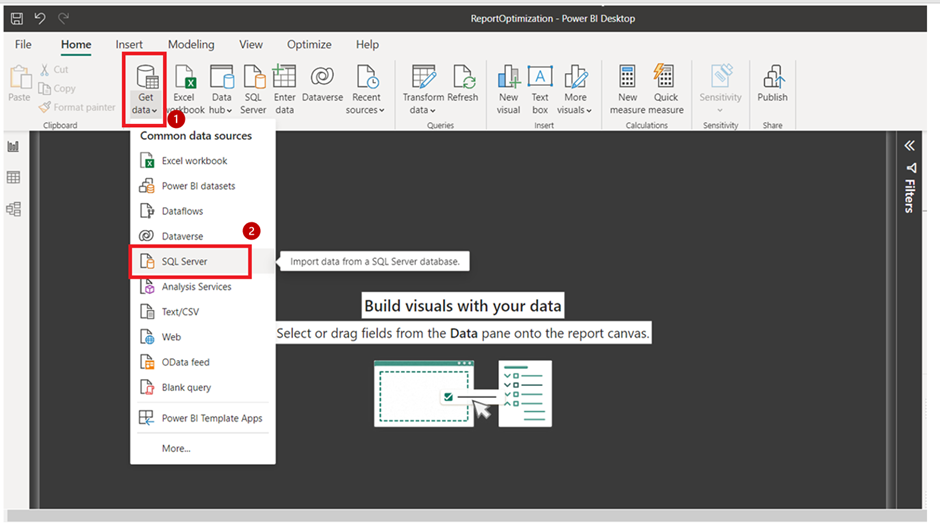Click the Refresh queries icon

(462, 78)
